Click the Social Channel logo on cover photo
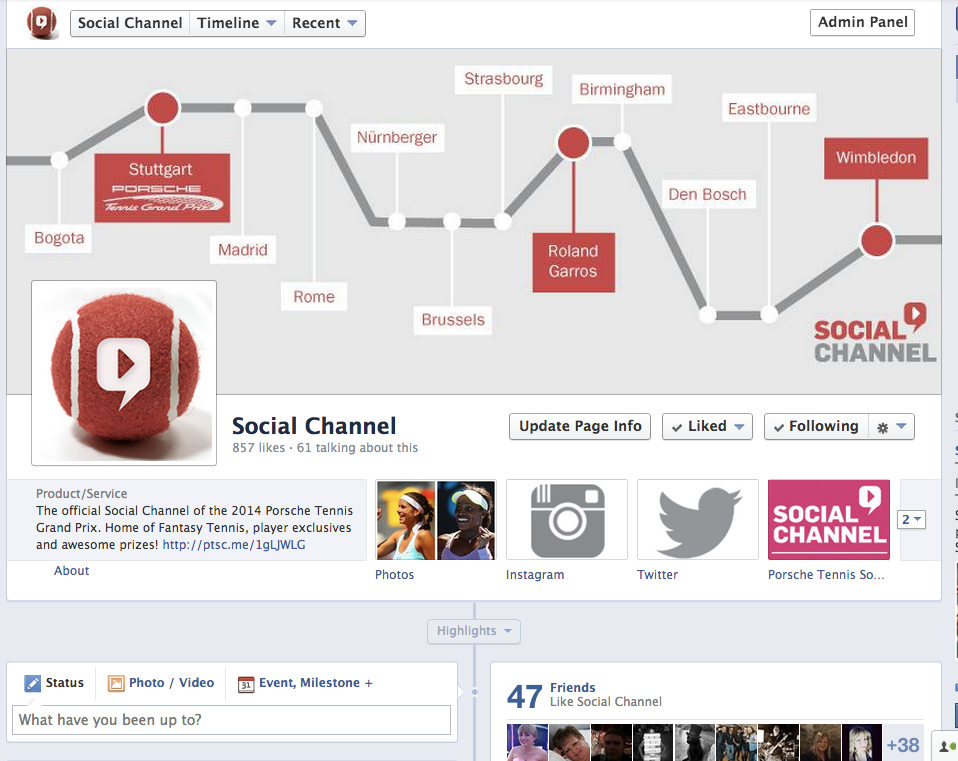 point(874,333)
